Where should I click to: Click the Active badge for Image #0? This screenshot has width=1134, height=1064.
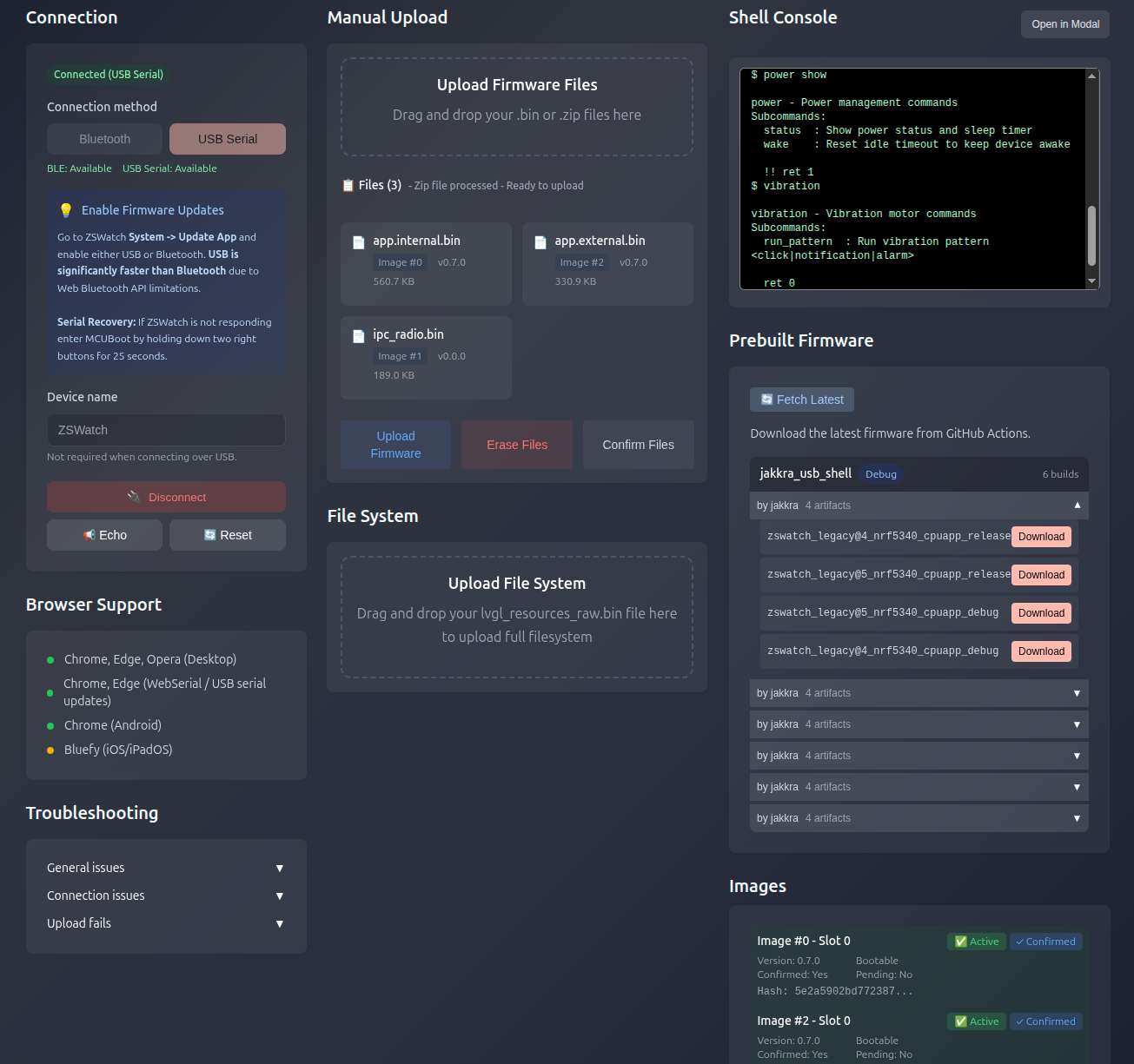point(976,942)
